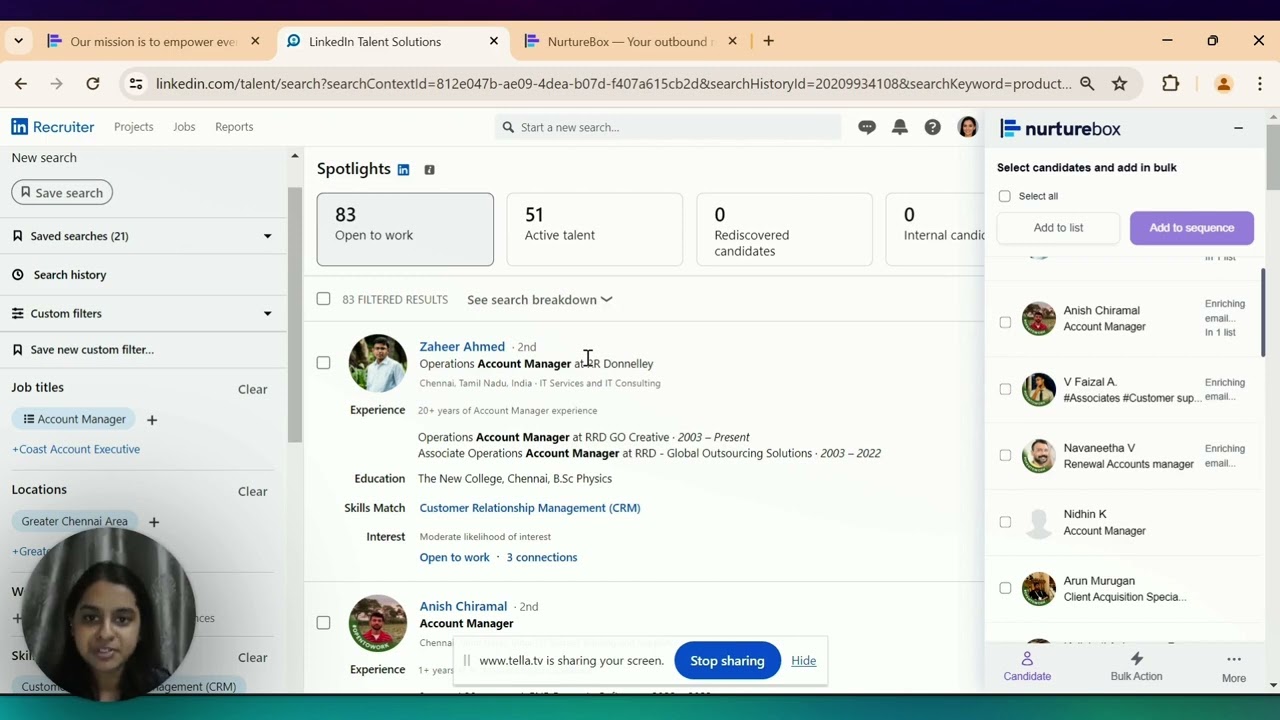
Task: Open new browser tab
Action: [768, 41]
